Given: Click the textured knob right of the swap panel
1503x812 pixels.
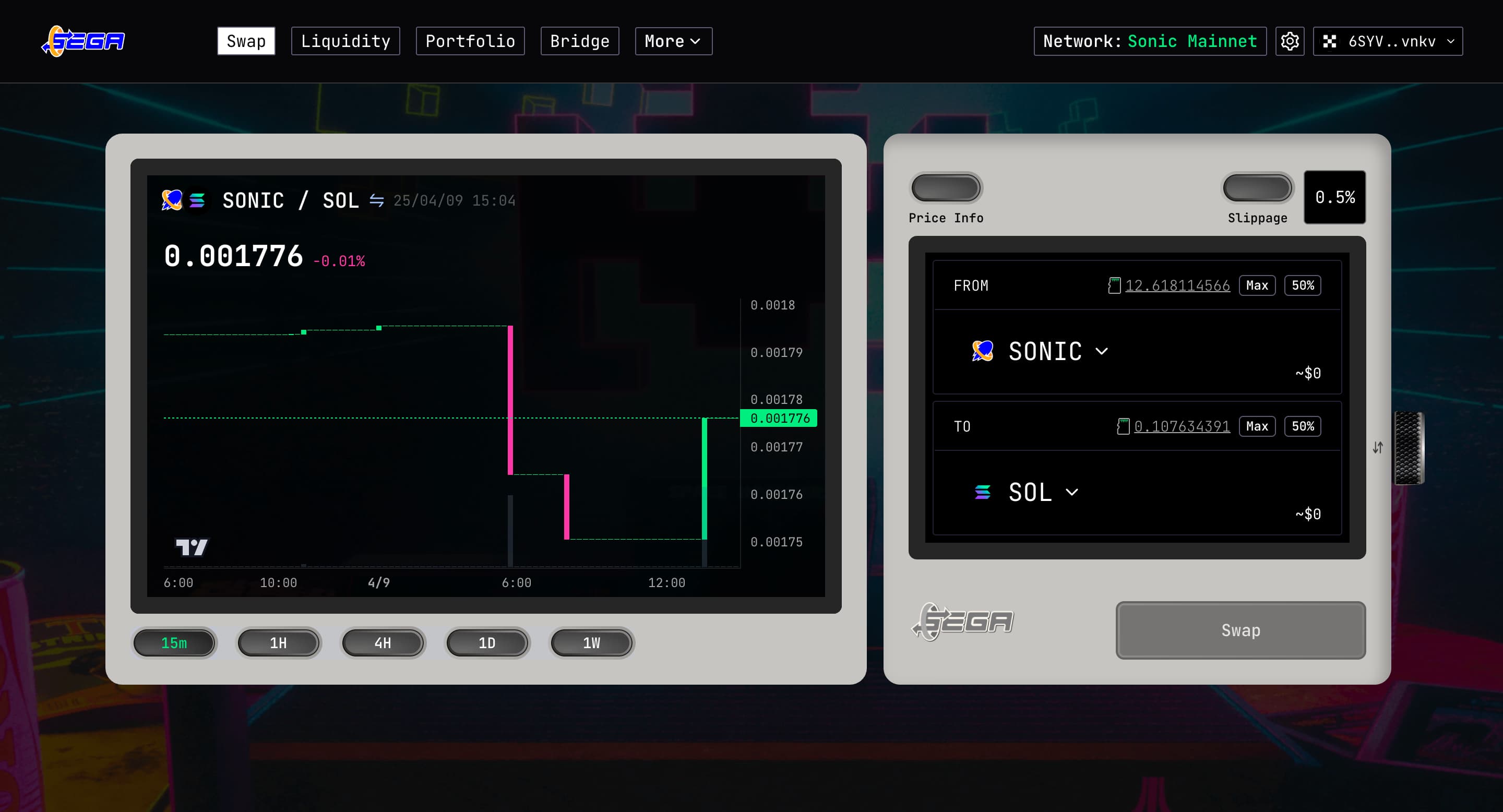Looking at the screenshot, I should coord(1409,448).
